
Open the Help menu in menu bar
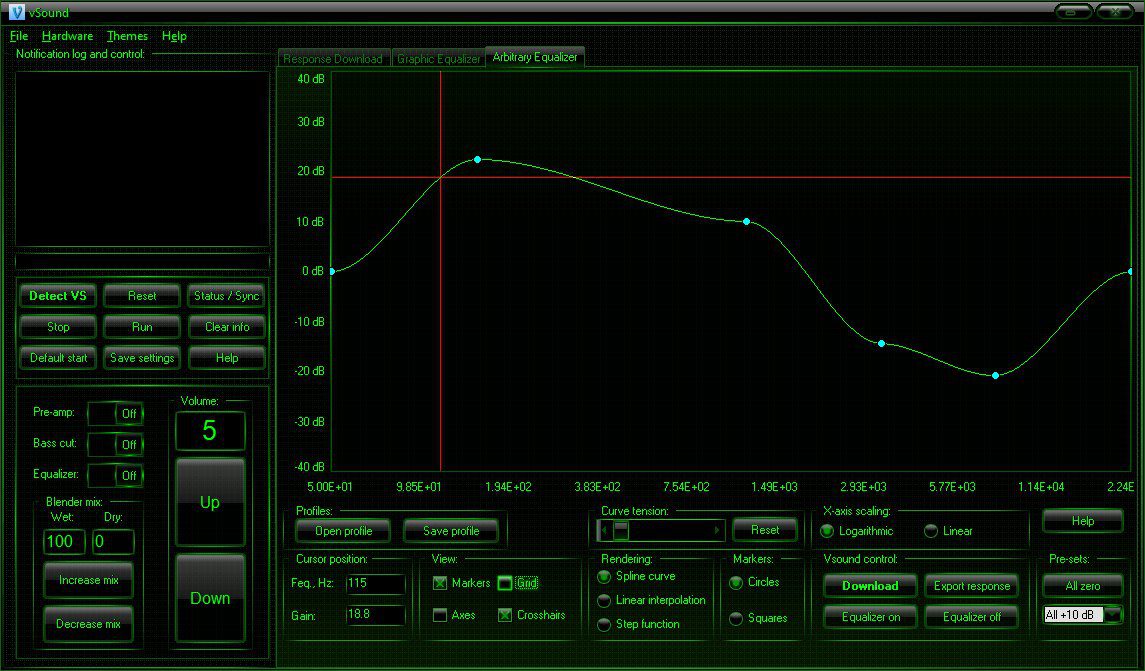(x=174, y=36)
